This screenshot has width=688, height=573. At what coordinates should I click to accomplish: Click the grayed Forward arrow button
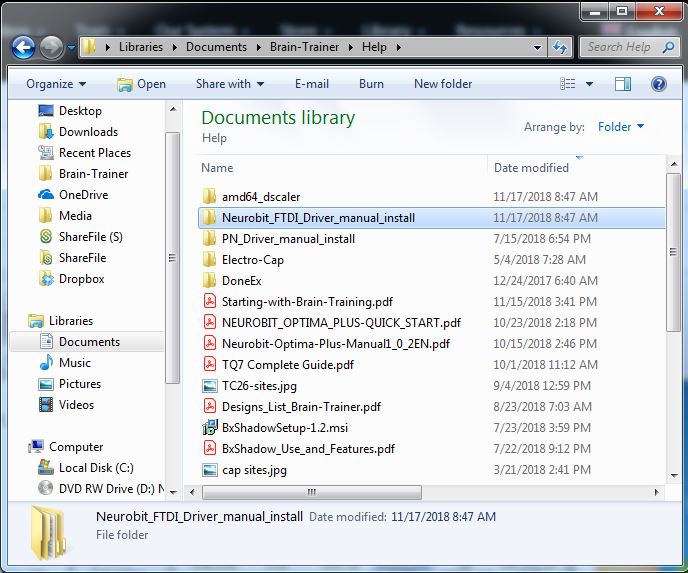pyautogui.click(x=51, y=47)
